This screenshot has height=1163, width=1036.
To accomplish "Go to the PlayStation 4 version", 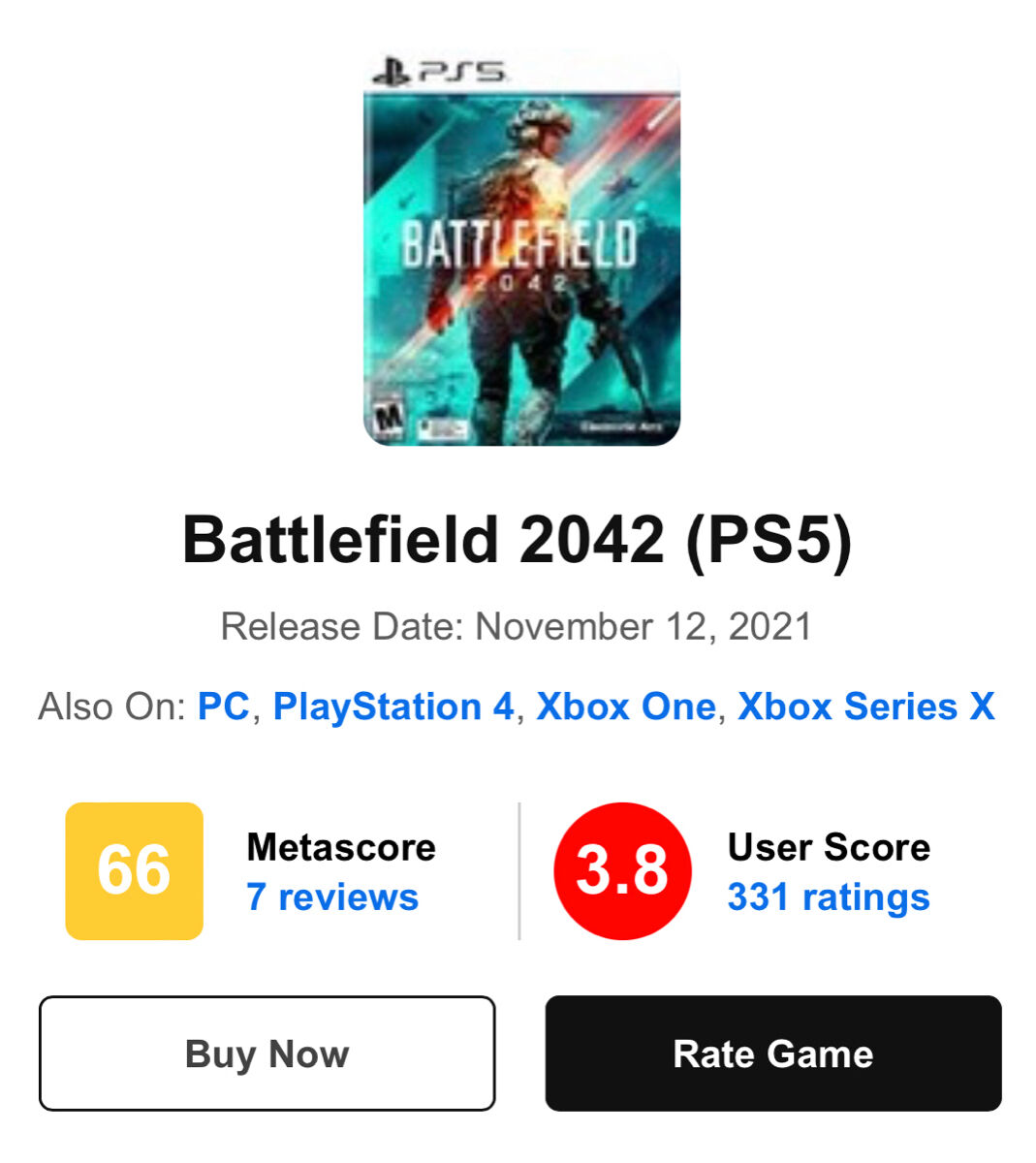I will (393, 707).
